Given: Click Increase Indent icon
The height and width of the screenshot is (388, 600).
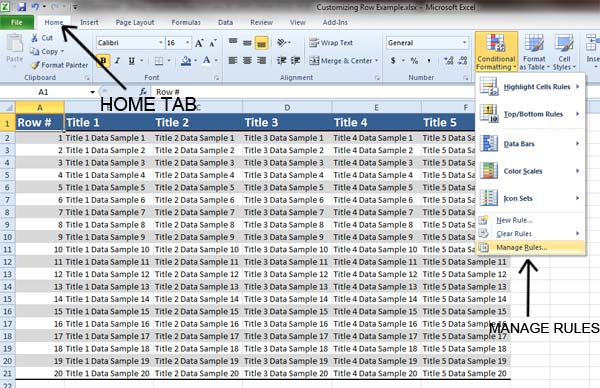Looking at the screenshot, I should [295, 60].
